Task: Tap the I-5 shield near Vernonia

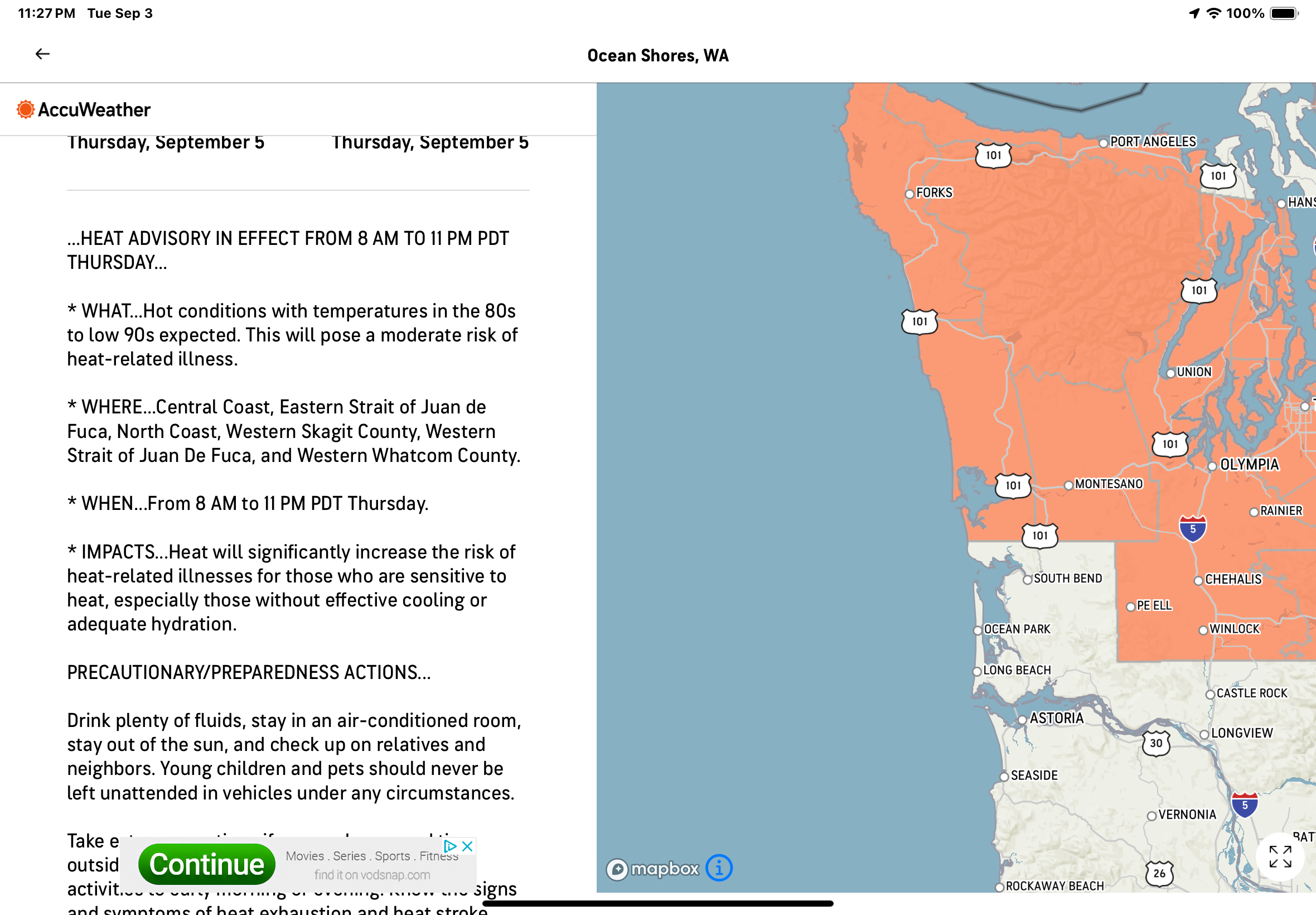Action: click(1245, 805)
